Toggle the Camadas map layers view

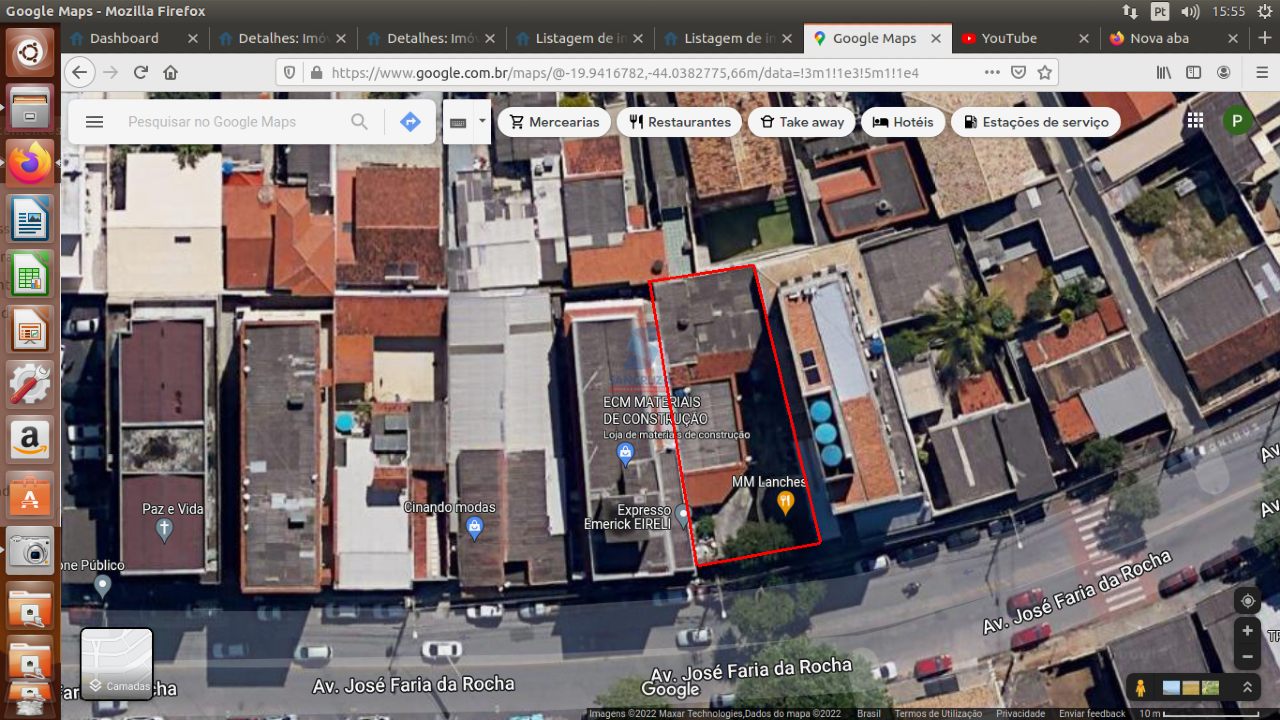[x=116, y=664]
